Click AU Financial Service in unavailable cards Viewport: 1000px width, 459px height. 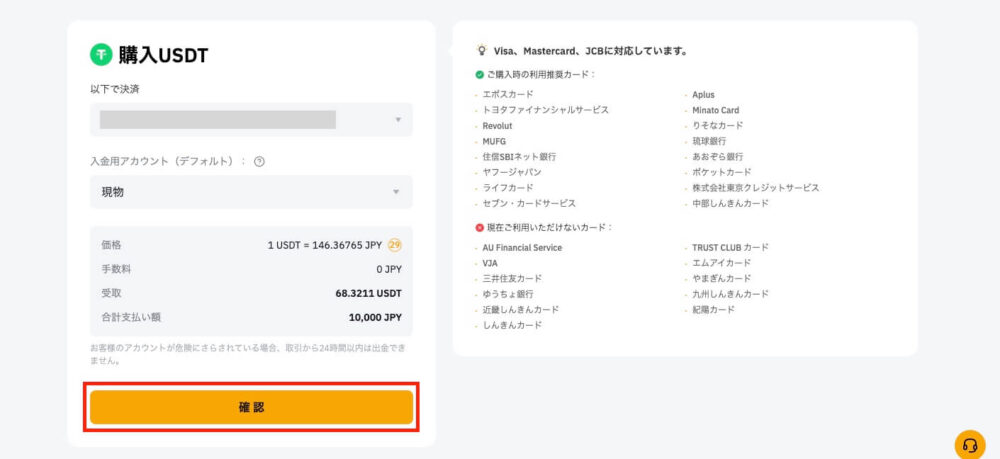coord(522,247)
